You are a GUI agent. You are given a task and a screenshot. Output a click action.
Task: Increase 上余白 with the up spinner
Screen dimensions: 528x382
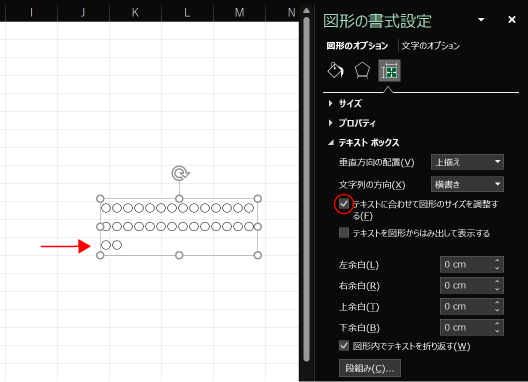[x=497, y=303]
